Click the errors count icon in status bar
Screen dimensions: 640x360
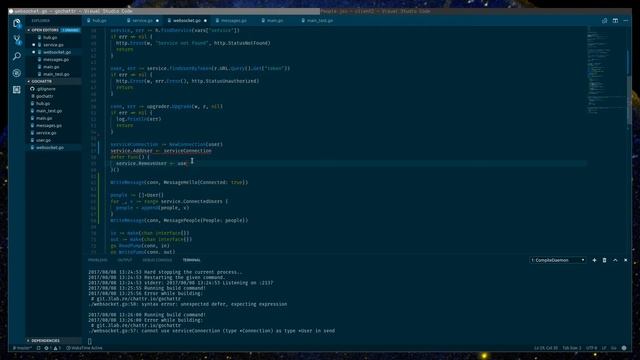pos(47,348)
